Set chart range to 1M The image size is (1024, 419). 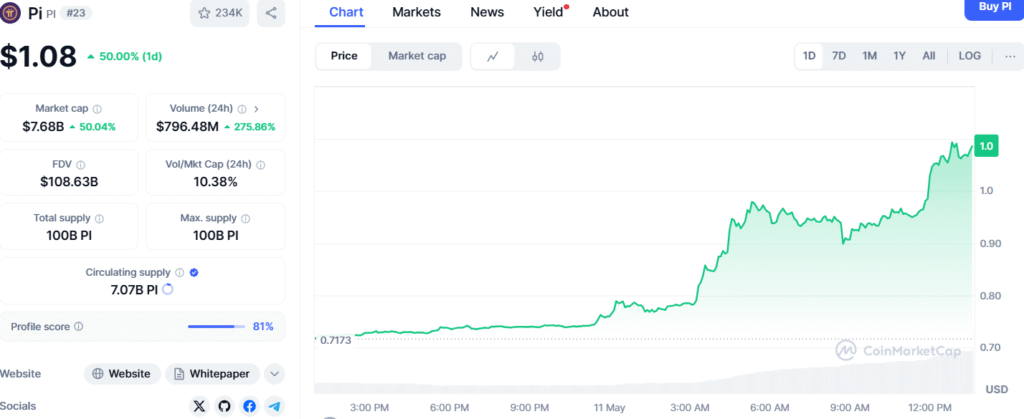(869, 56)
